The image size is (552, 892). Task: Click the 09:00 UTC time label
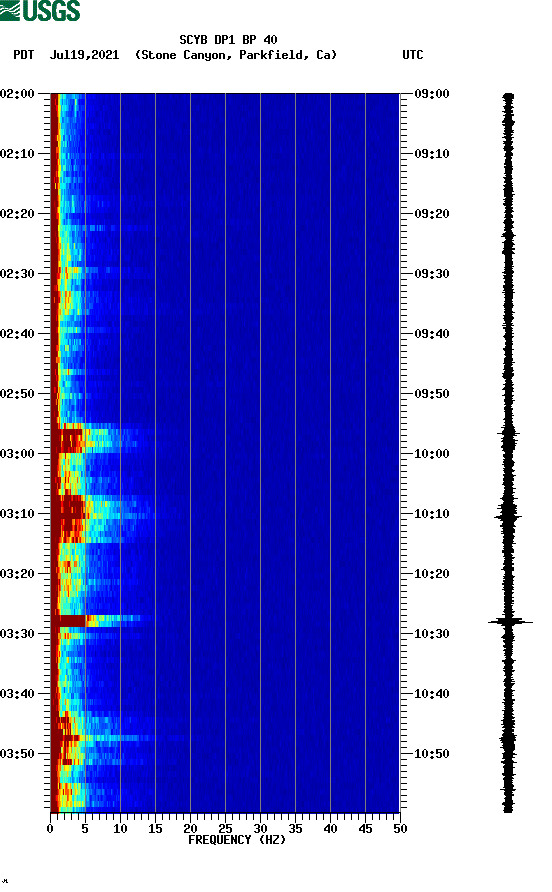(431, 93)
